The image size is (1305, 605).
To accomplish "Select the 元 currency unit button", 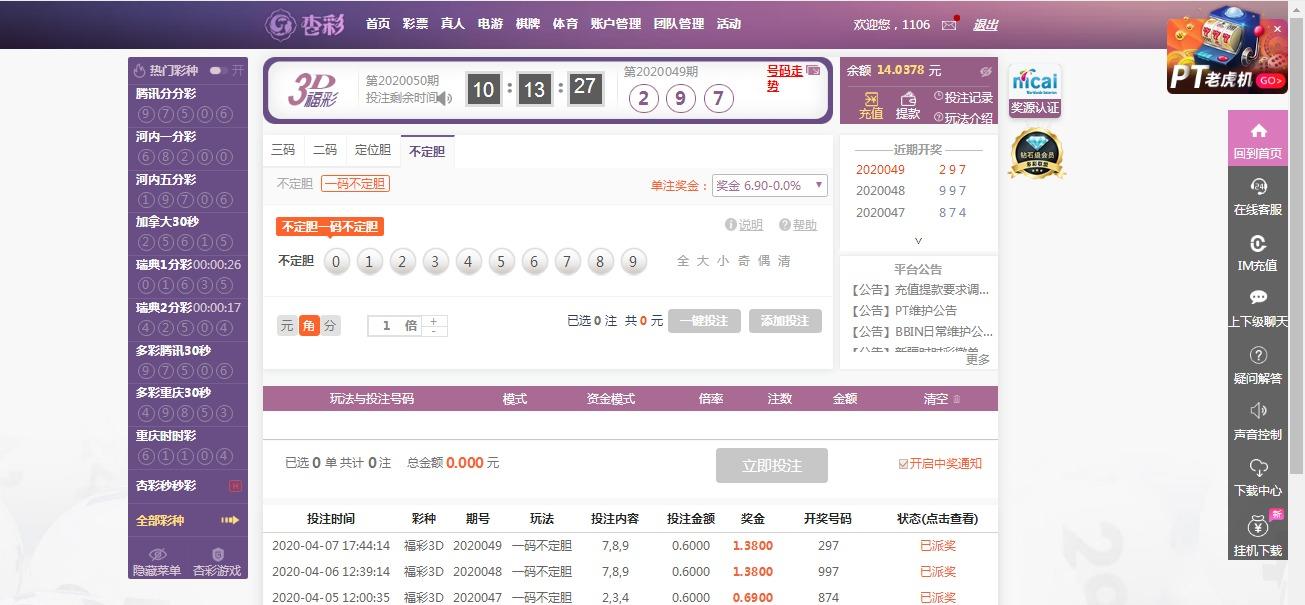I will (x=287, y=325).
